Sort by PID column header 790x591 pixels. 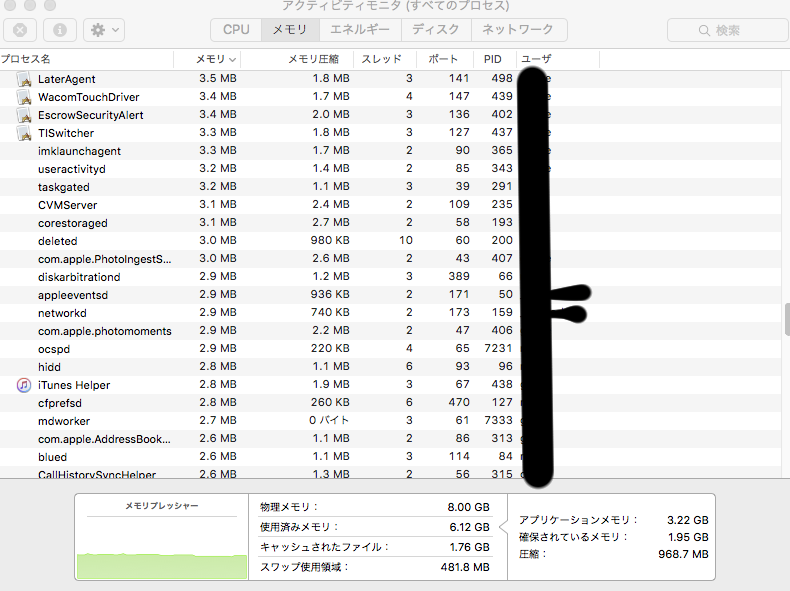(x=493, y=59)
